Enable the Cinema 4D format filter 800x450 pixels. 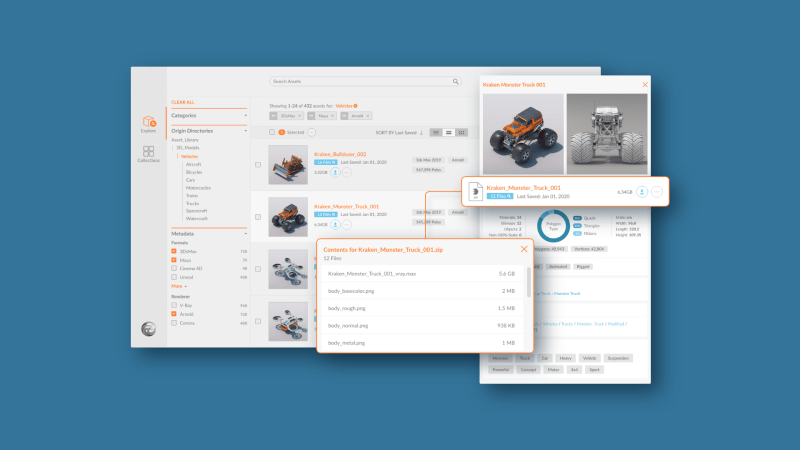click(174, 268)
